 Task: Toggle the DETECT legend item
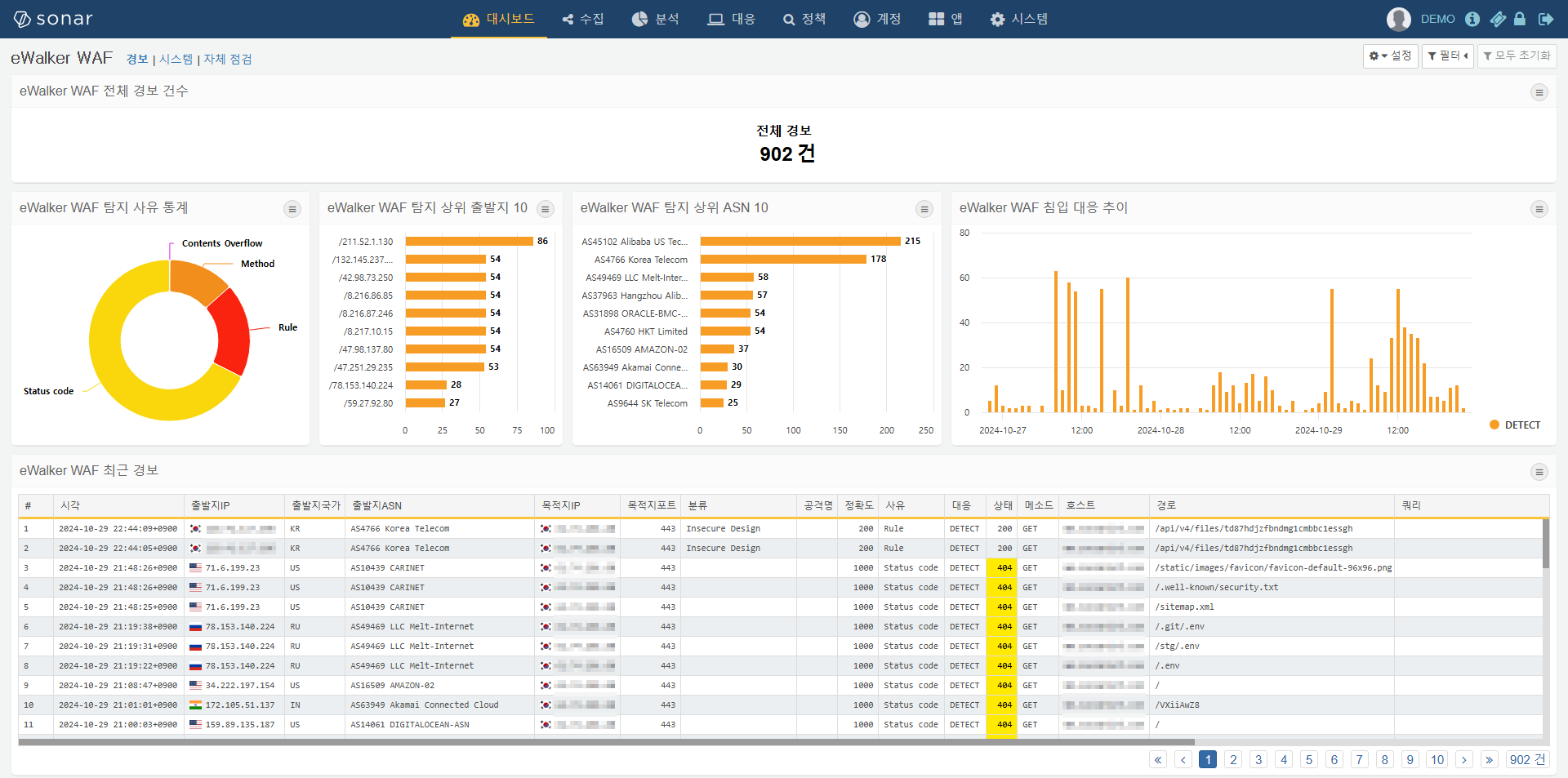(1515, 425)
